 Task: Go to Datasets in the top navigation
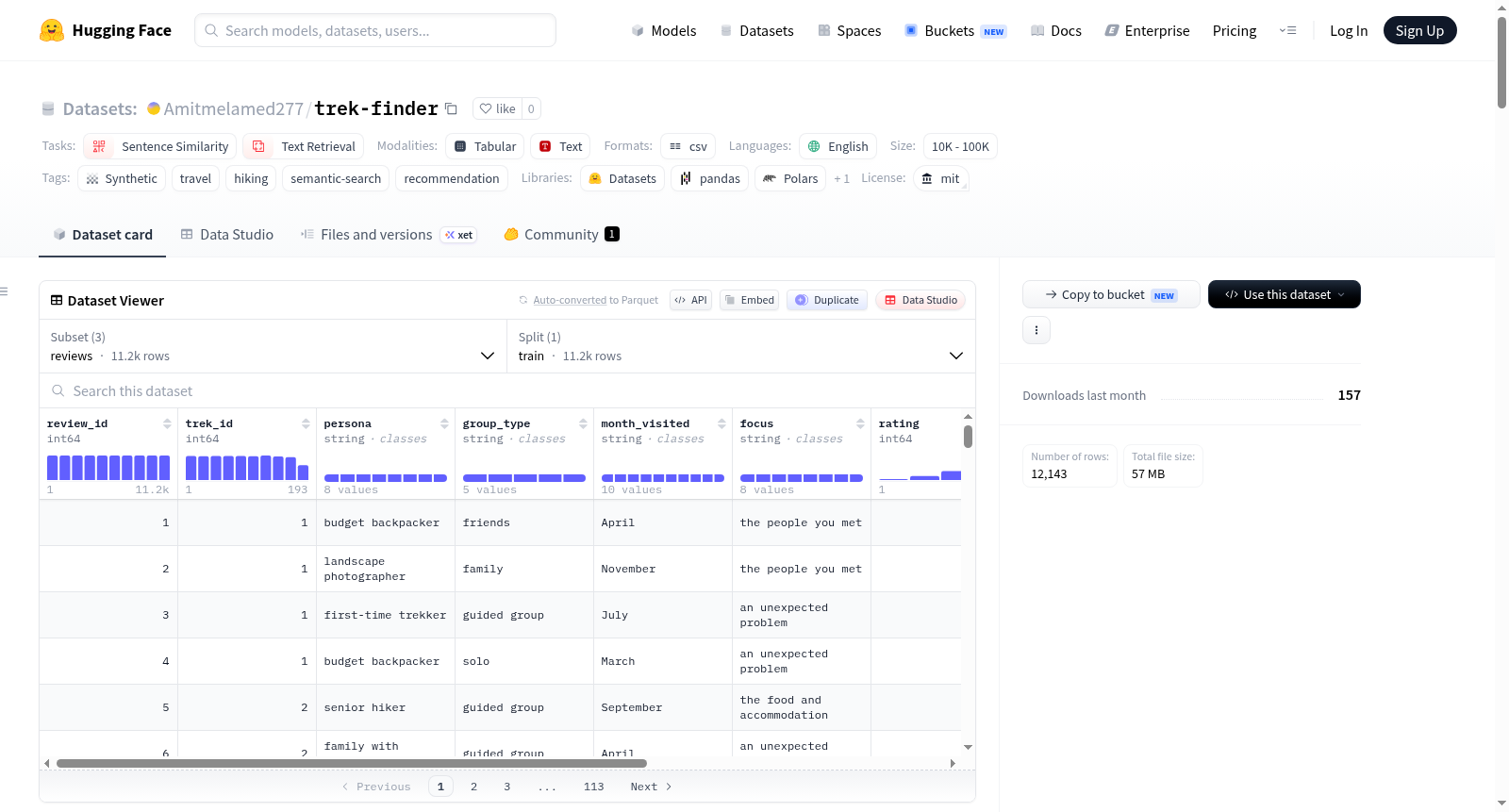(756, 31)
